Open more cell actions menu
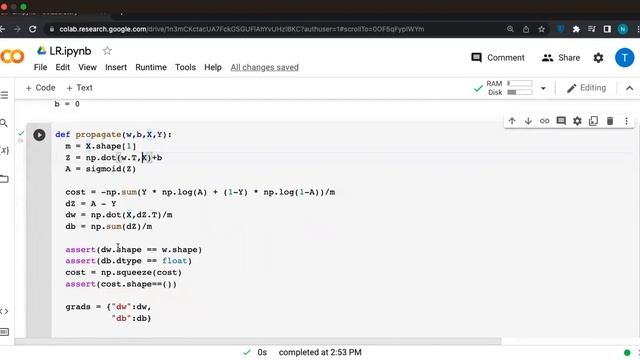 pyautogui.click(x=627, y=121)
